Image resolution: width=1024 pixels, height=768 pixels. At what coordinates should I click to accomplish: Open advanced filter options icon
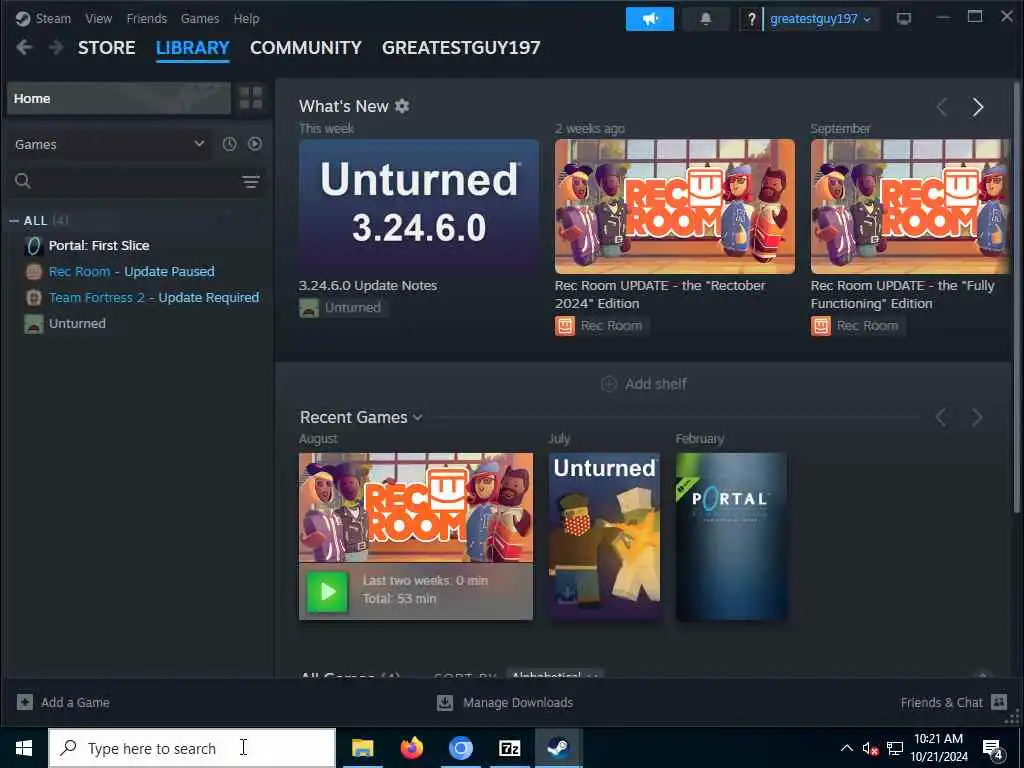tap(251, 182)
